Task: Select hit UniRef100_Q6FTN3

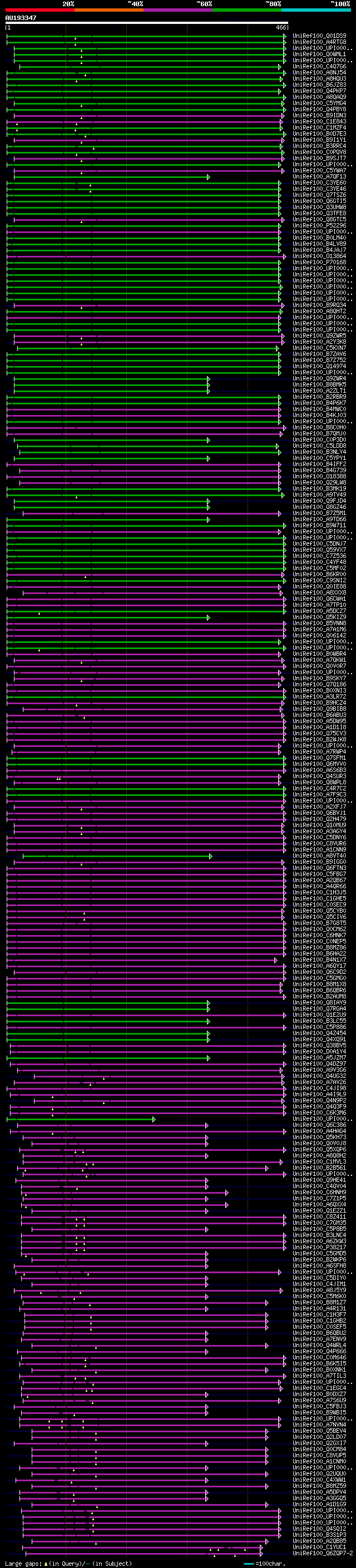Action: click(x=319, y=868)
